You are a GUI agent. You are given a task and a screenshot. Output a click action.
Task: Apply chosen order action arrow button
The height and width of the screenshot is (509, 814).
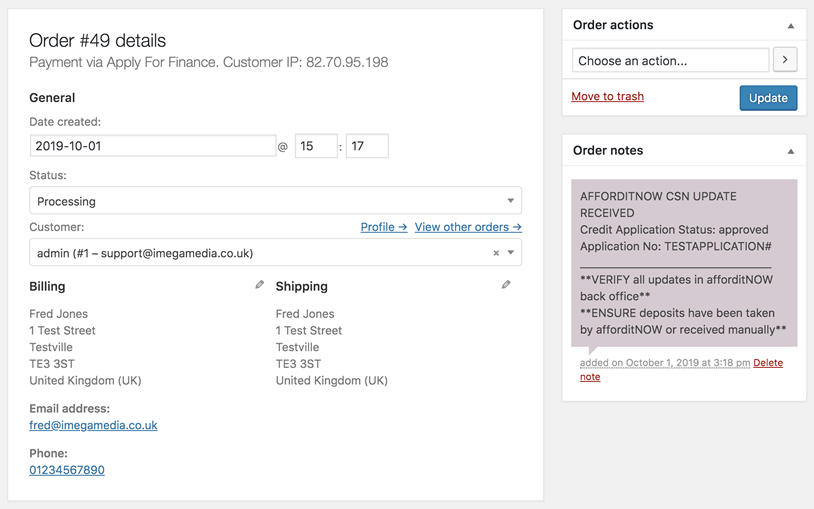(785, 60)
